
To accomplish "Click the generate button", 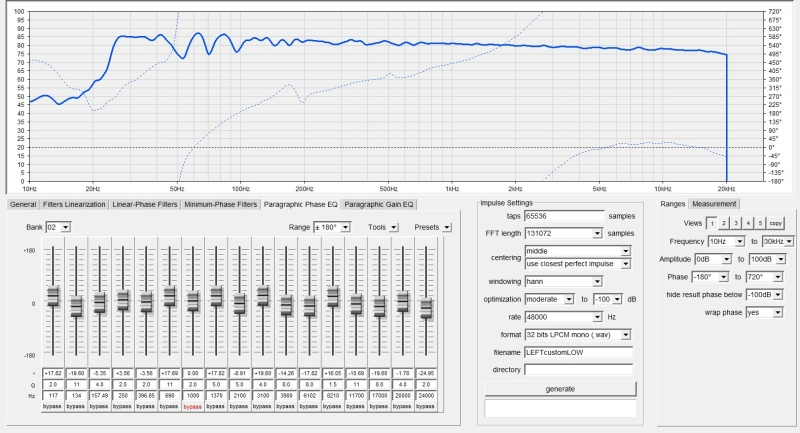I will point(560,388).
